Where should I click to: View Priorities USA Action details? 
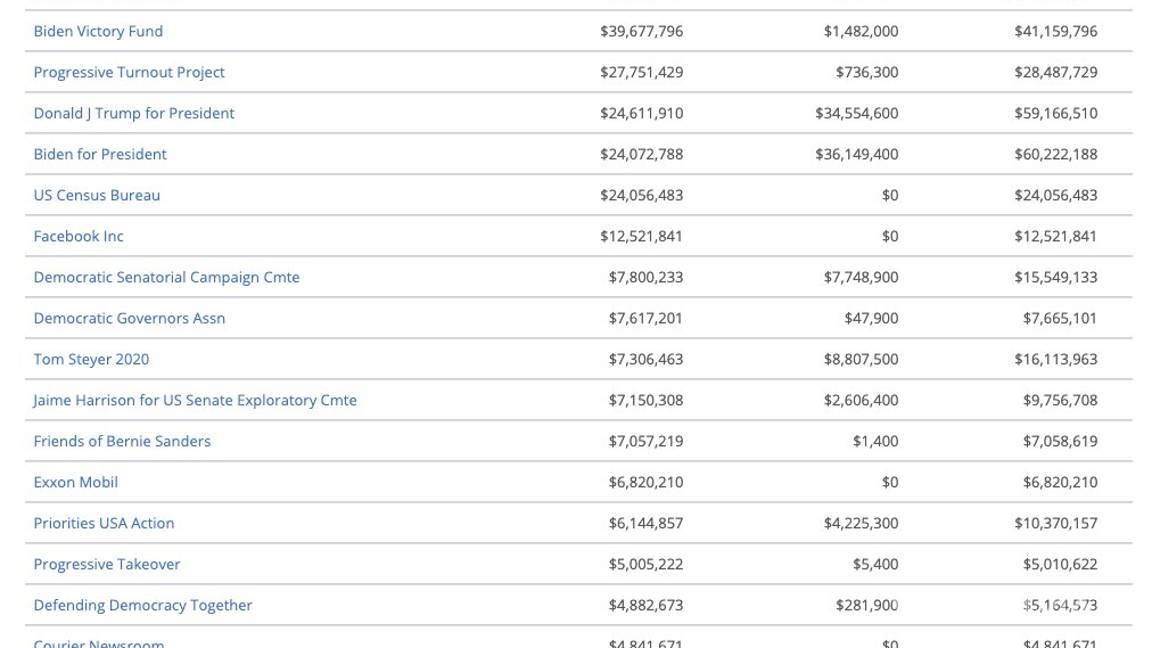tap(103, 523)
